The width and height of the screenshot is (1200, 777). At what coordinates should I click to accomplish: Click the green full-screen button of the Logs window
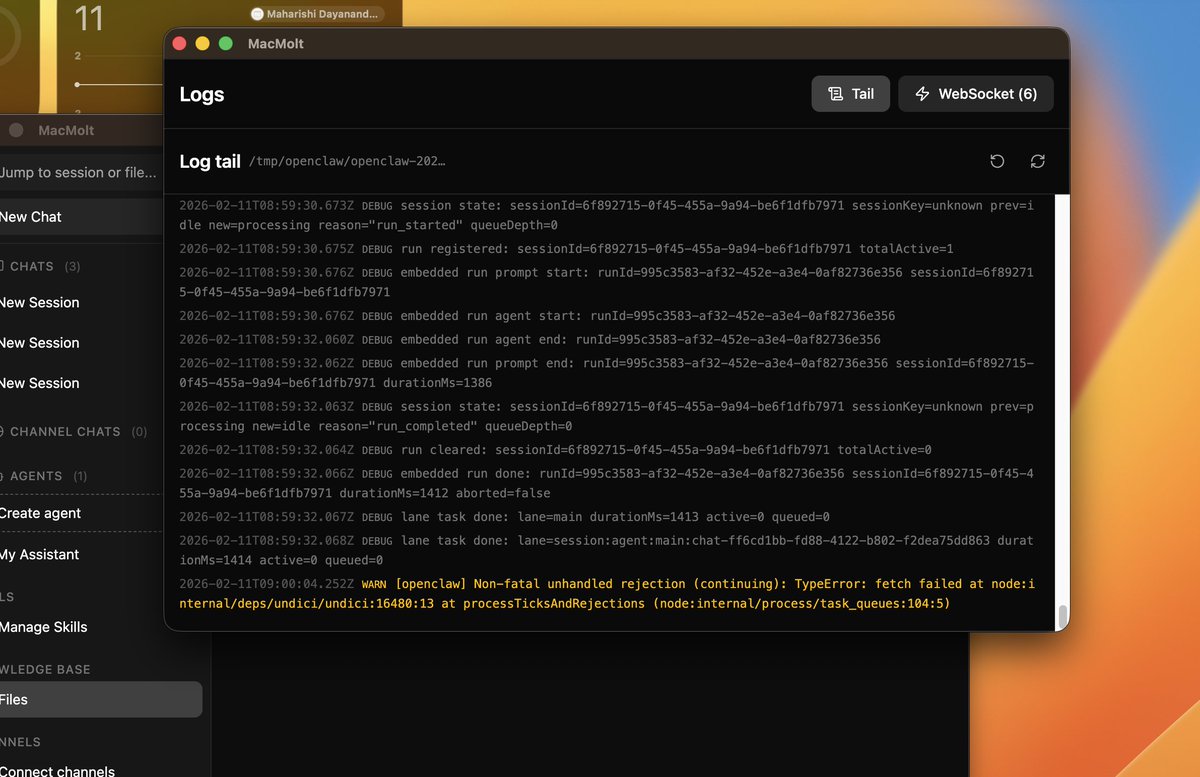click(x=226, y=43)
